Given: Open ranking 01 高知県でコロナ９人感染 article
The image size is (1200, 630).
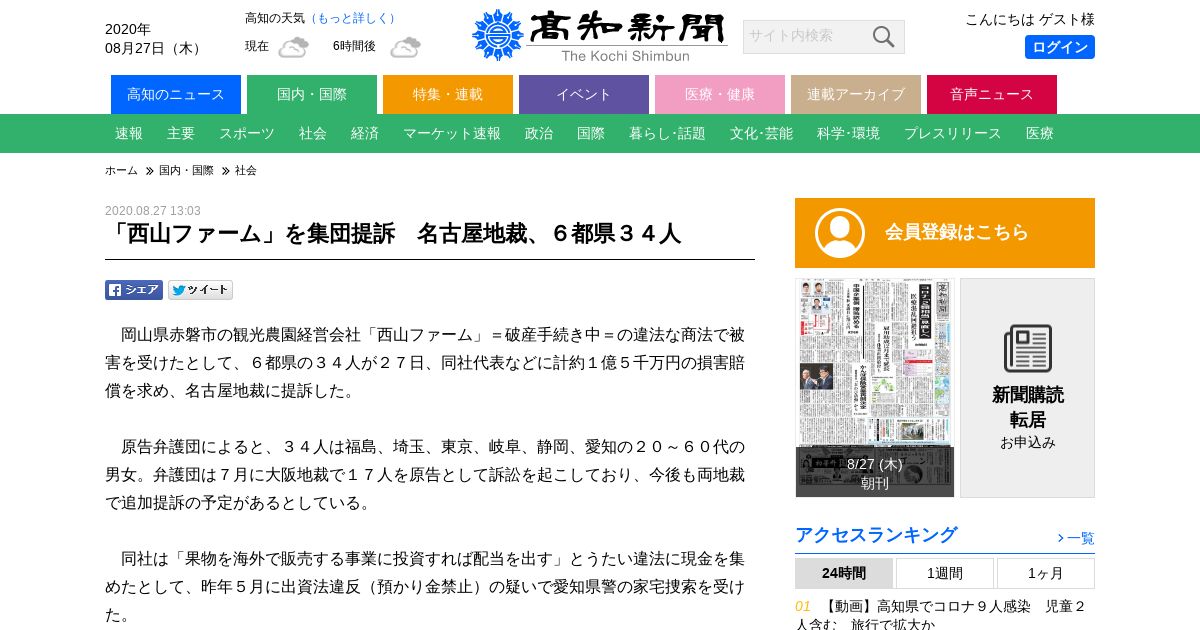Looking at the screenshot, I should tap(940, 615).
